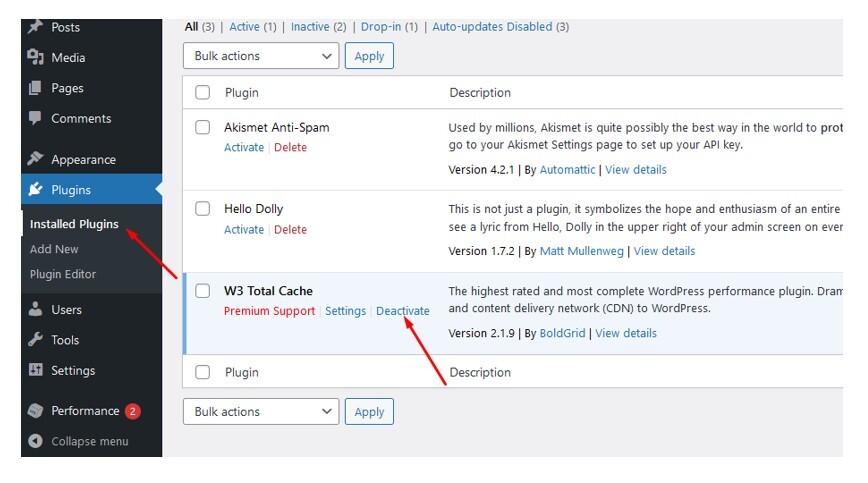Click the Hello Dolly plugin name

(x=254, y=209)
